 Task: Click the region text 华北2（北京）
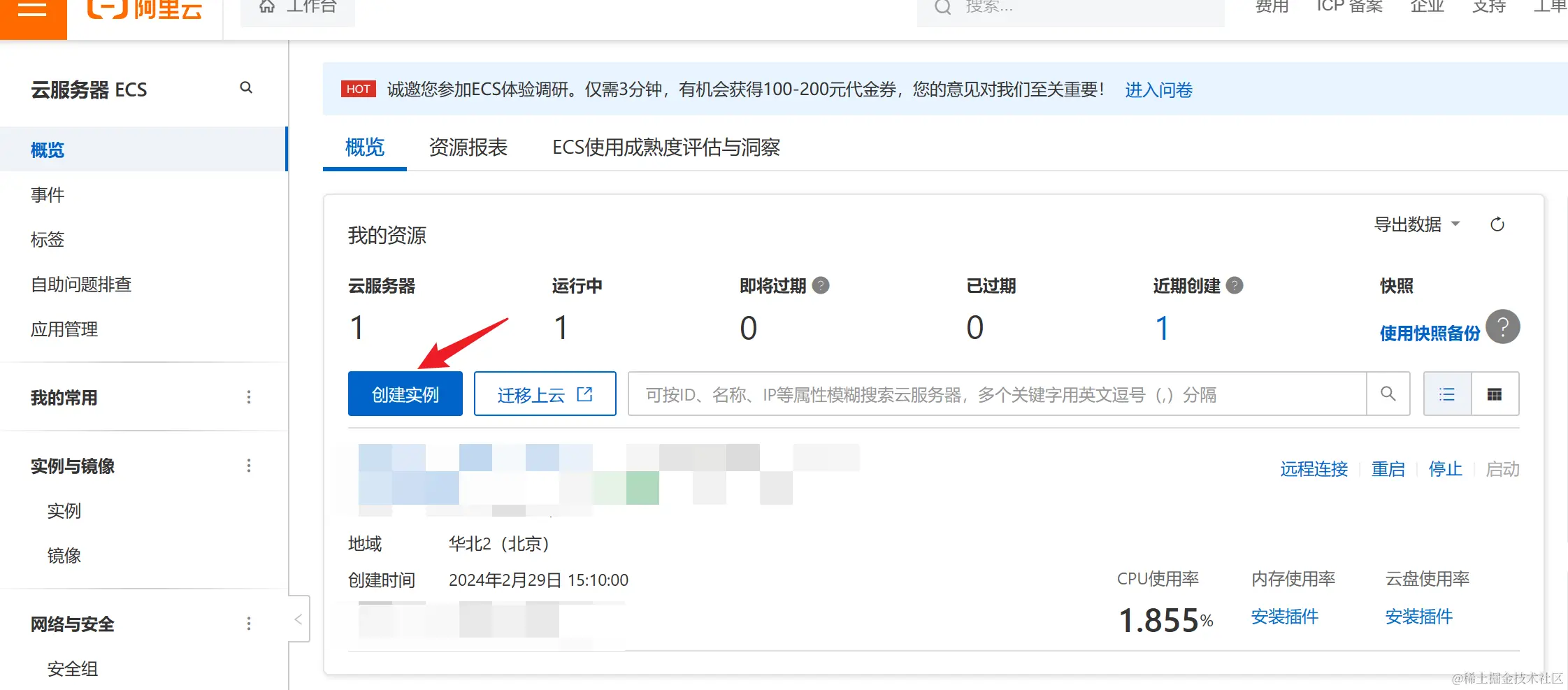coord(499,544)
